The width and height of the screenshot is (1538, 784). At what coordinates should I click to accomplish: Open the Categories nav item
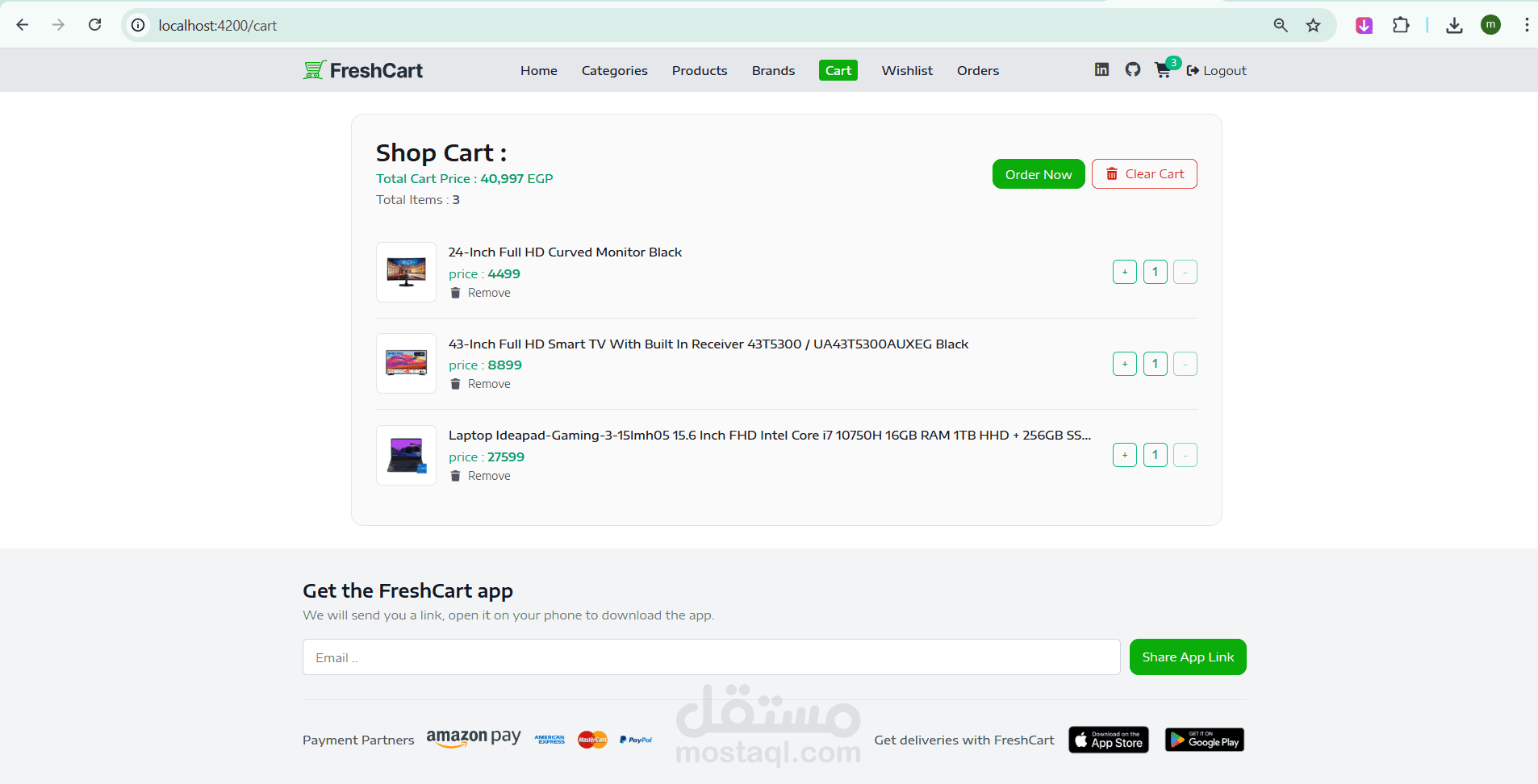point(615,71)
